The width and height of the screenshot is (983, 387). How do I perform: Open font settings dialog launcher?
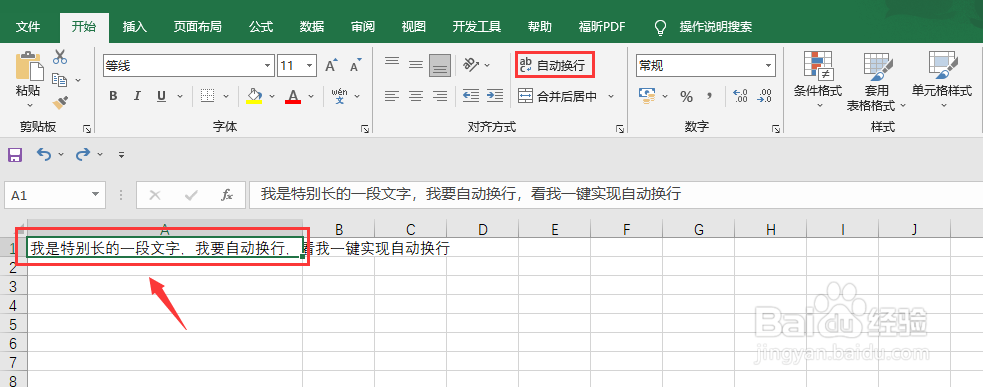[365, 129]
